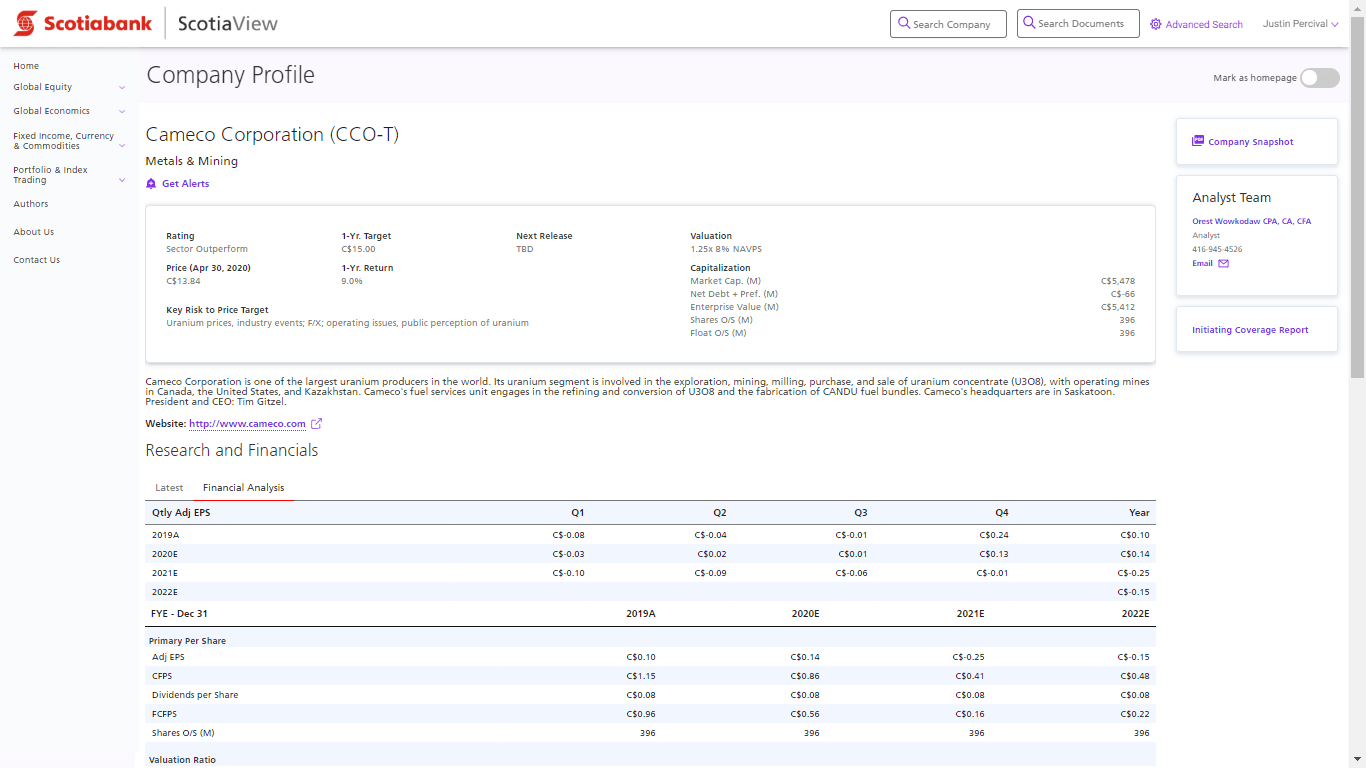The image size is (1366, 768).
Task: Click the Advanced Search gear icon
Action: (1155, 23)
